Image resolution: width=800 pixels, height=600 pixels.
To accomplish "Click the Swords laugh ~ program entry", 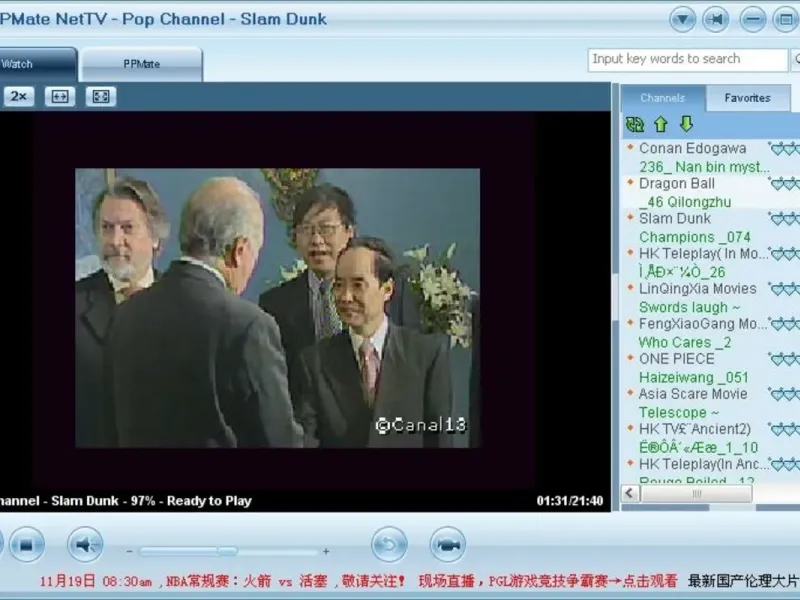I will click(689, 307).
